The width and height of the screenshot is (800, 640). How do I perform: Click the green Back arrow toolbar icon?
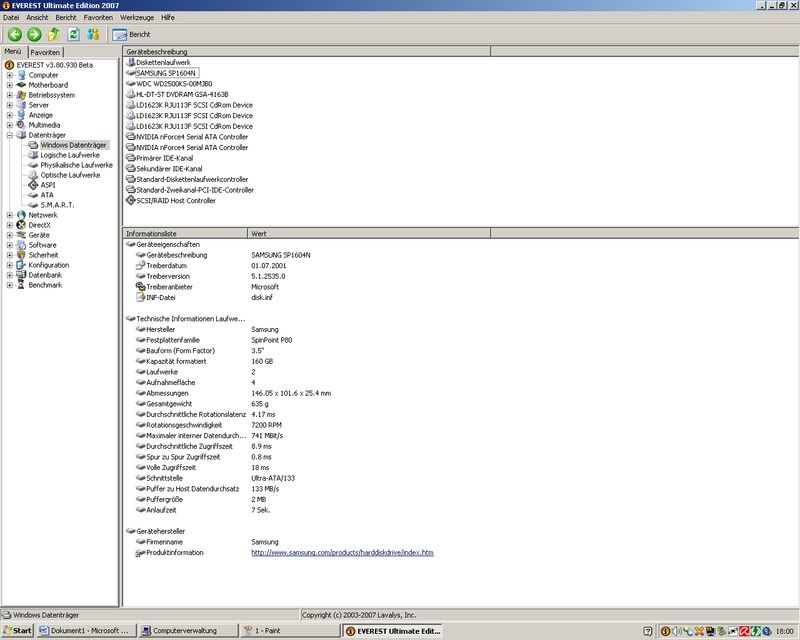point(15,34)
